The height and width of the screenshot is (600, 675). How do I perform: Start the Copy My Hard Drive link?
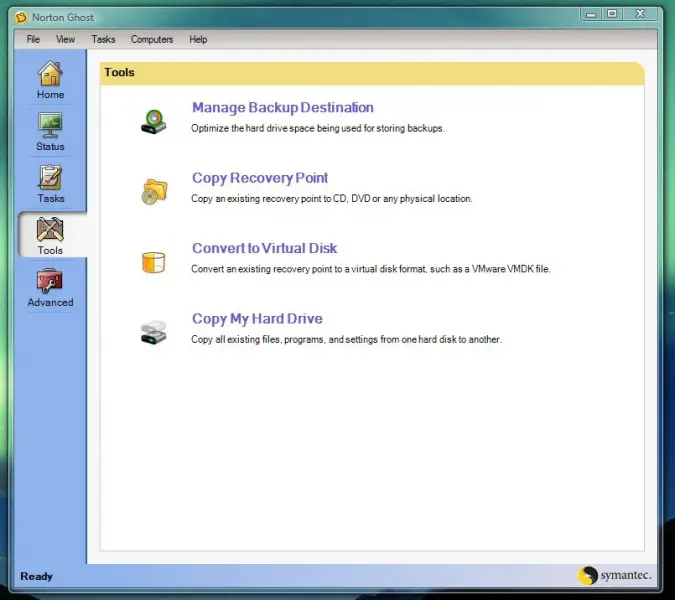[257, 319]
